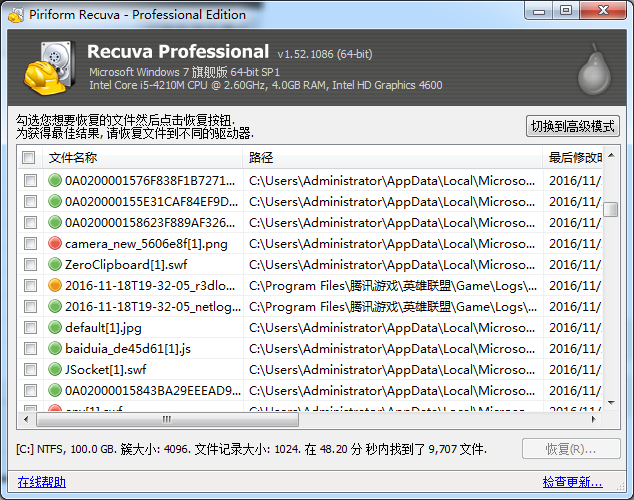Minimize the Recuva window

539,10
